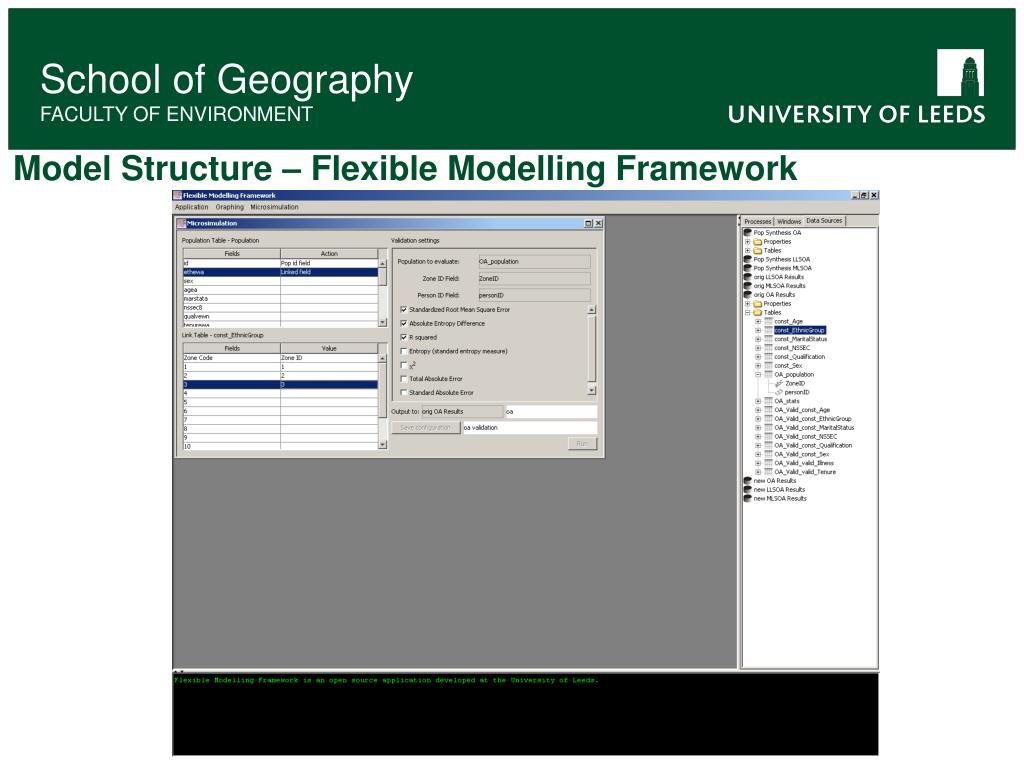
Task: Expand the const_EthnicGroup table node
Action: [758, 330]
